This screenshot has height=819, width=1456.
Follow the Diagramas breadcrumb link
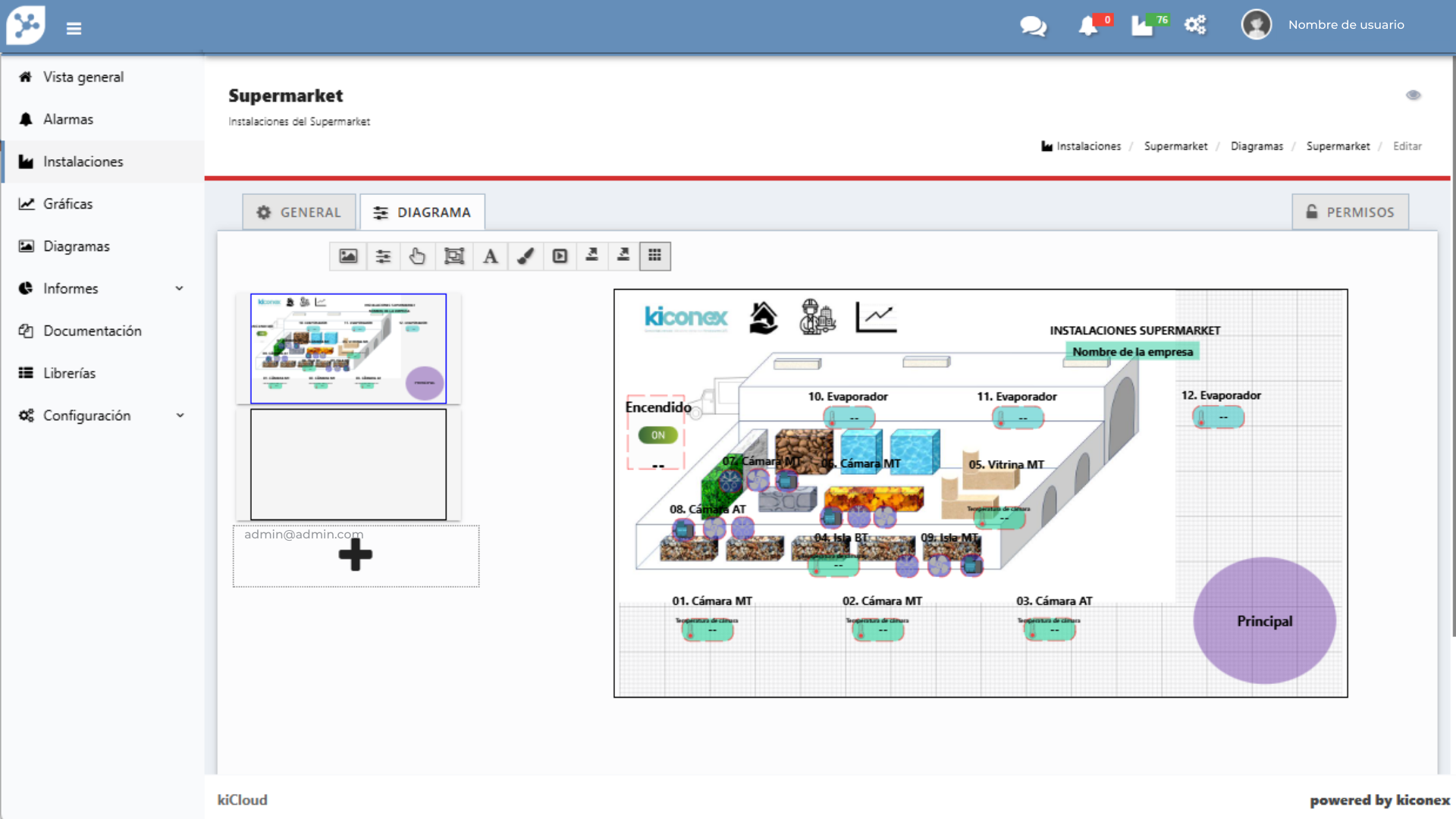point(1257,146)
